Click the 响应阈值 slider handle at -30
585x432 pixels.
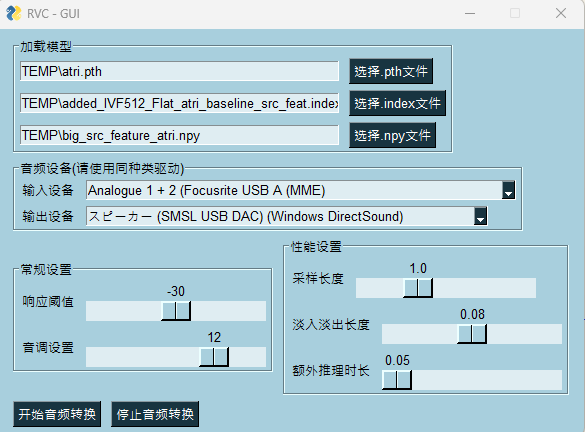176,311
